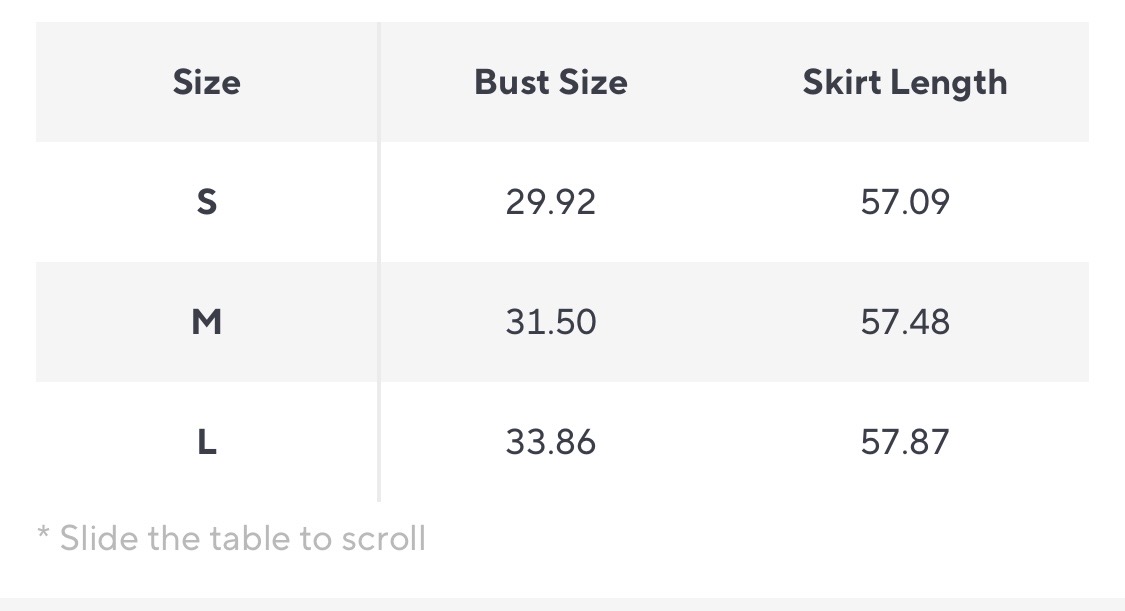
Task: Choose the M size row label
Action: [x=206, y=322]
